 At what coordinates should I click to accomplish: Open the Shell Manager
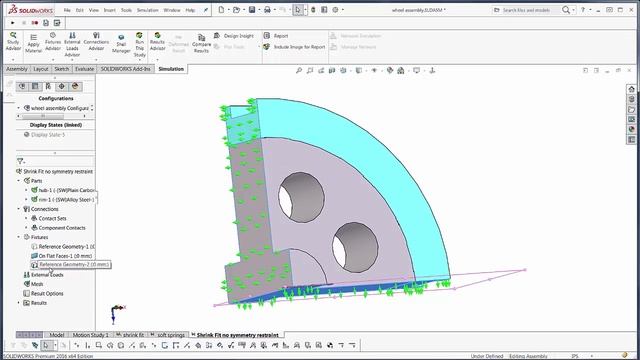pos(121,44)
